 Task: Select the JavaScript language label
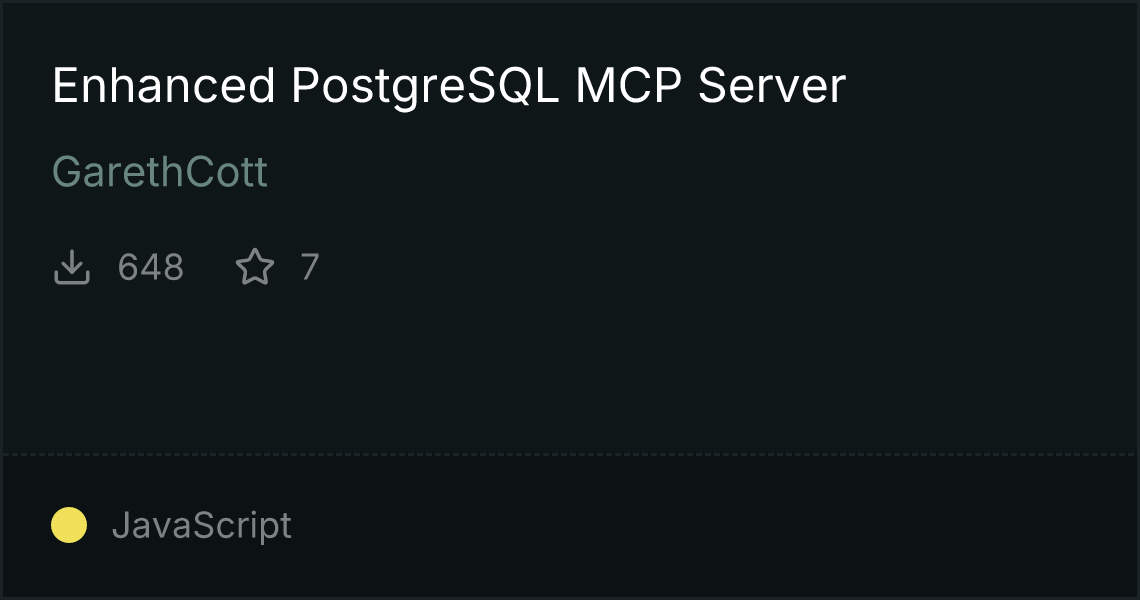pyautogui.click(x=201, y=525)
